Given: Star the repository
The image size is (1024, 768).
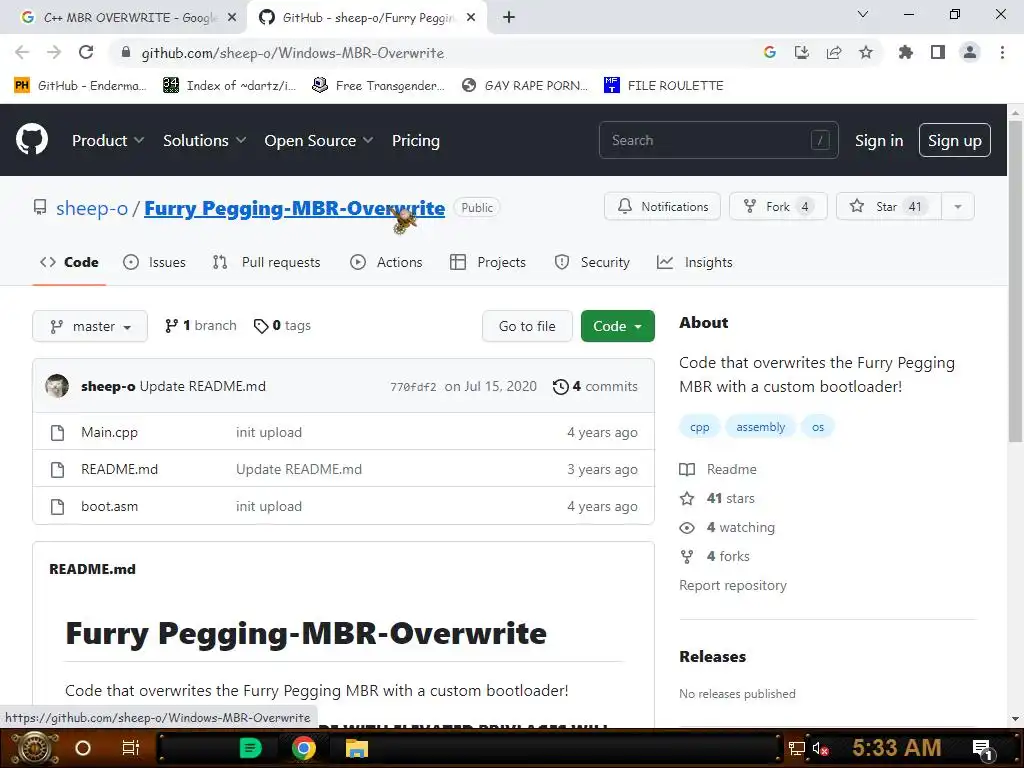Looking at the screenshot, I should 888,206.
